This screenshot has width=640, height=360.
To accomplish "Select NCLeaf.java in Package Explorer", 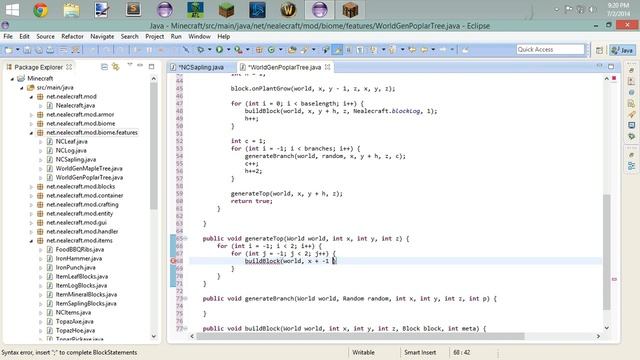I will (x=71, y=142).
